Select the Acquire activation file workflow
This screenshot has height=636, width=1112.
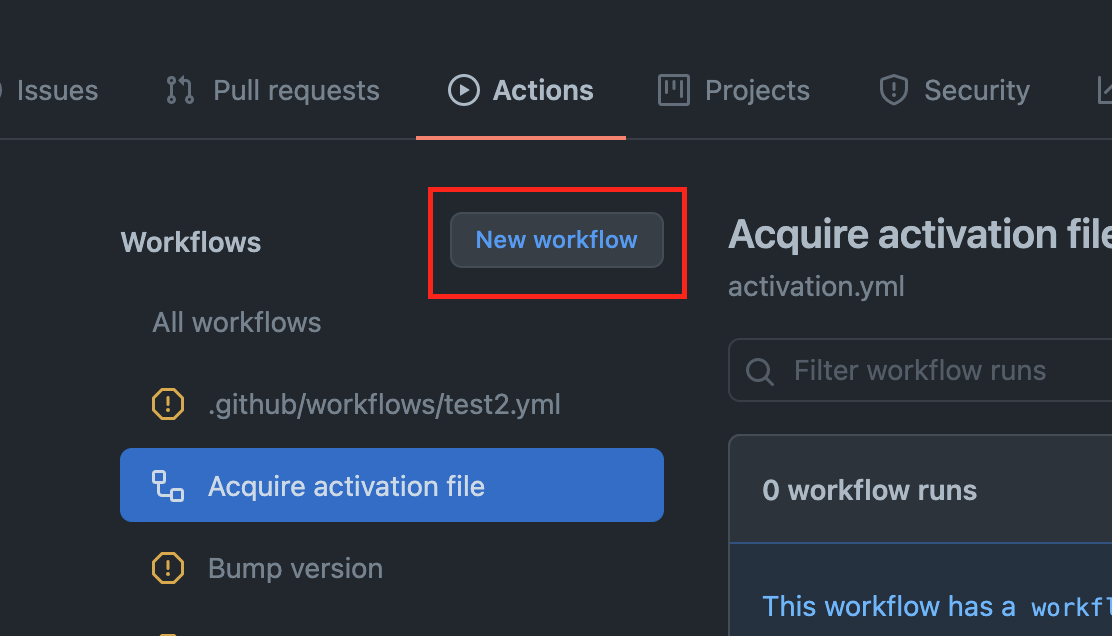(346, 486)
